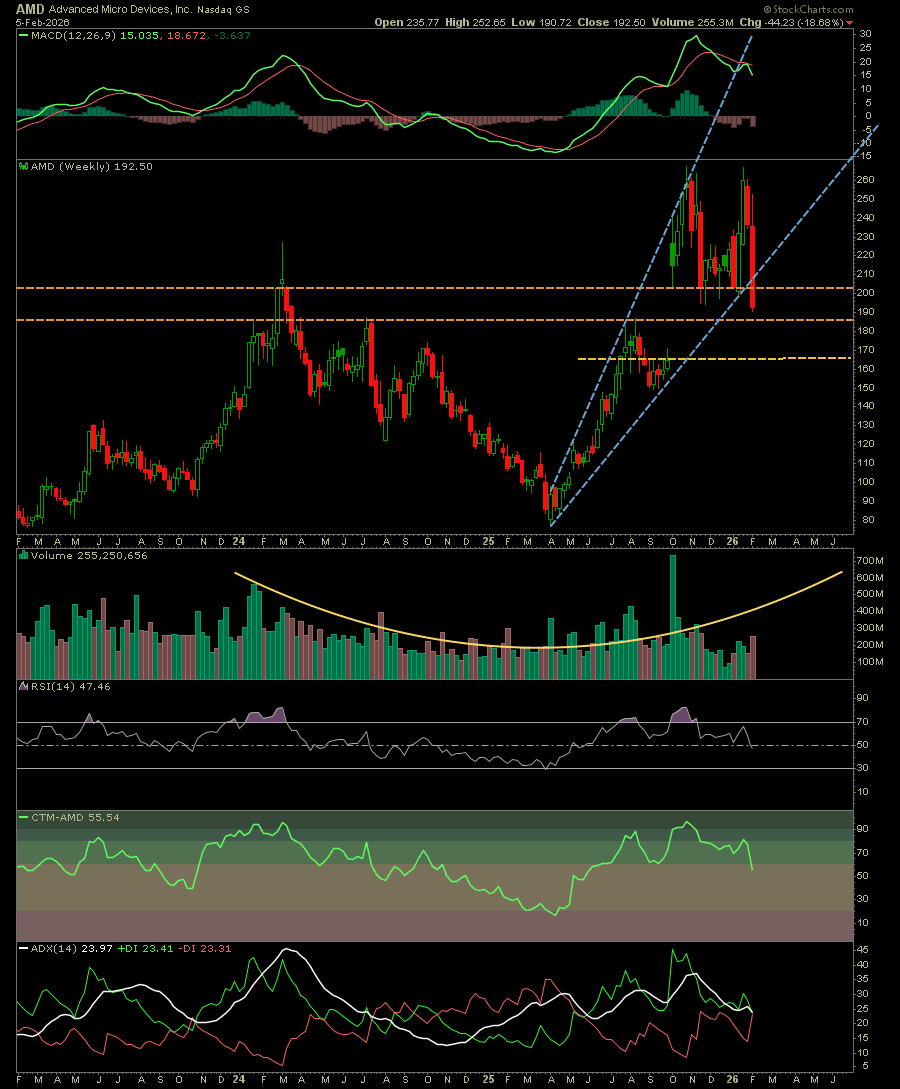The image size is (900, 1089).
Task: Click the Volume 255.3M header value
Action: click(692, 22)
